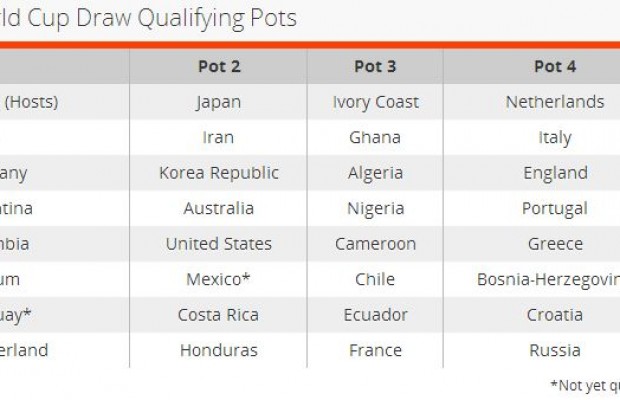Image resolution: width=620 pixels, height=400 pixels.
Task: Select the Portugal cell
Action: pyautogui.click(x=555, y=208)
